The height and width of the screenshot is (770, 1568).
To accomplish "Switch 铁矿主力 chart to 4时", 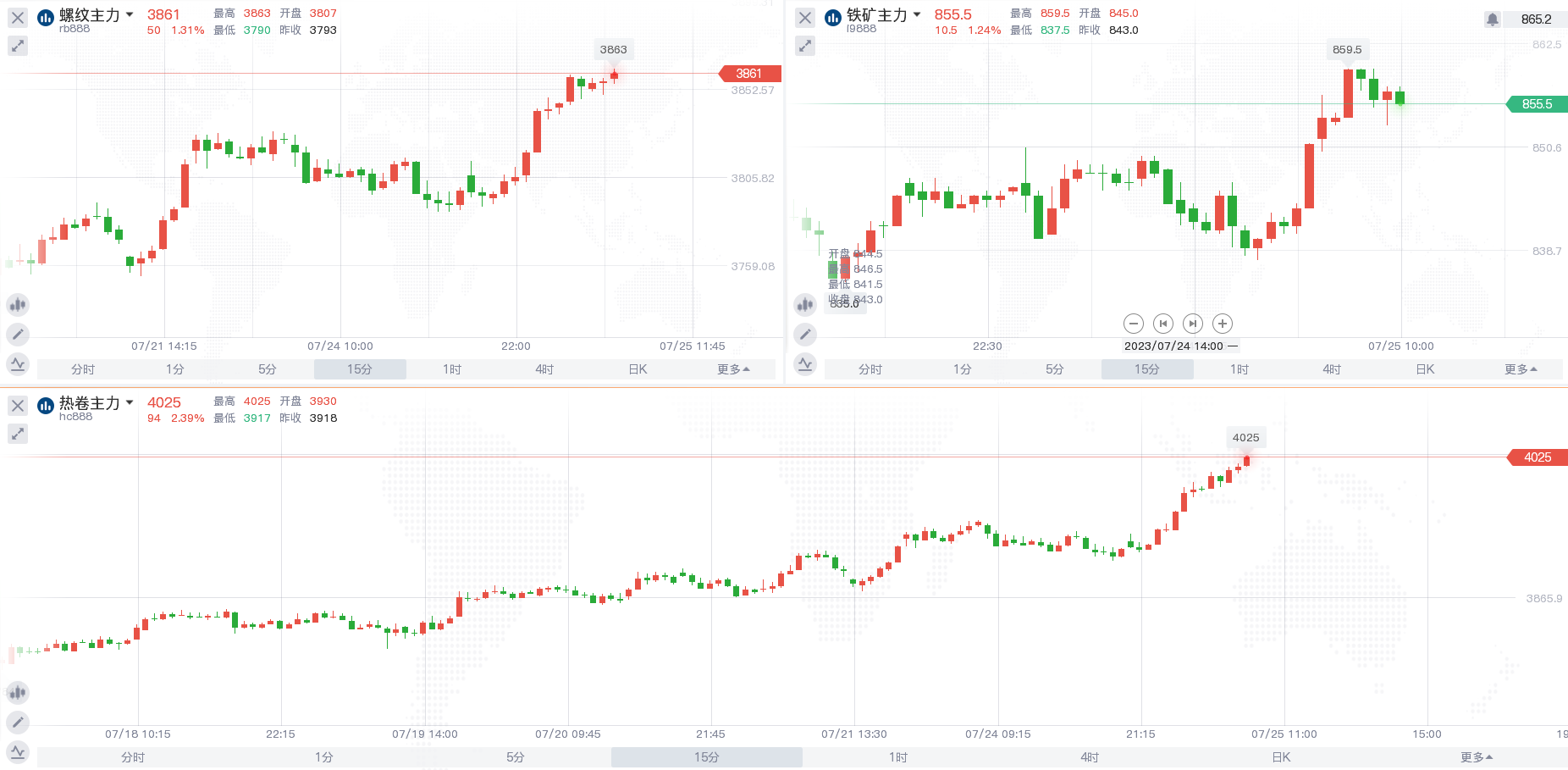I will pyautogui.click(x=1332, y=369).
